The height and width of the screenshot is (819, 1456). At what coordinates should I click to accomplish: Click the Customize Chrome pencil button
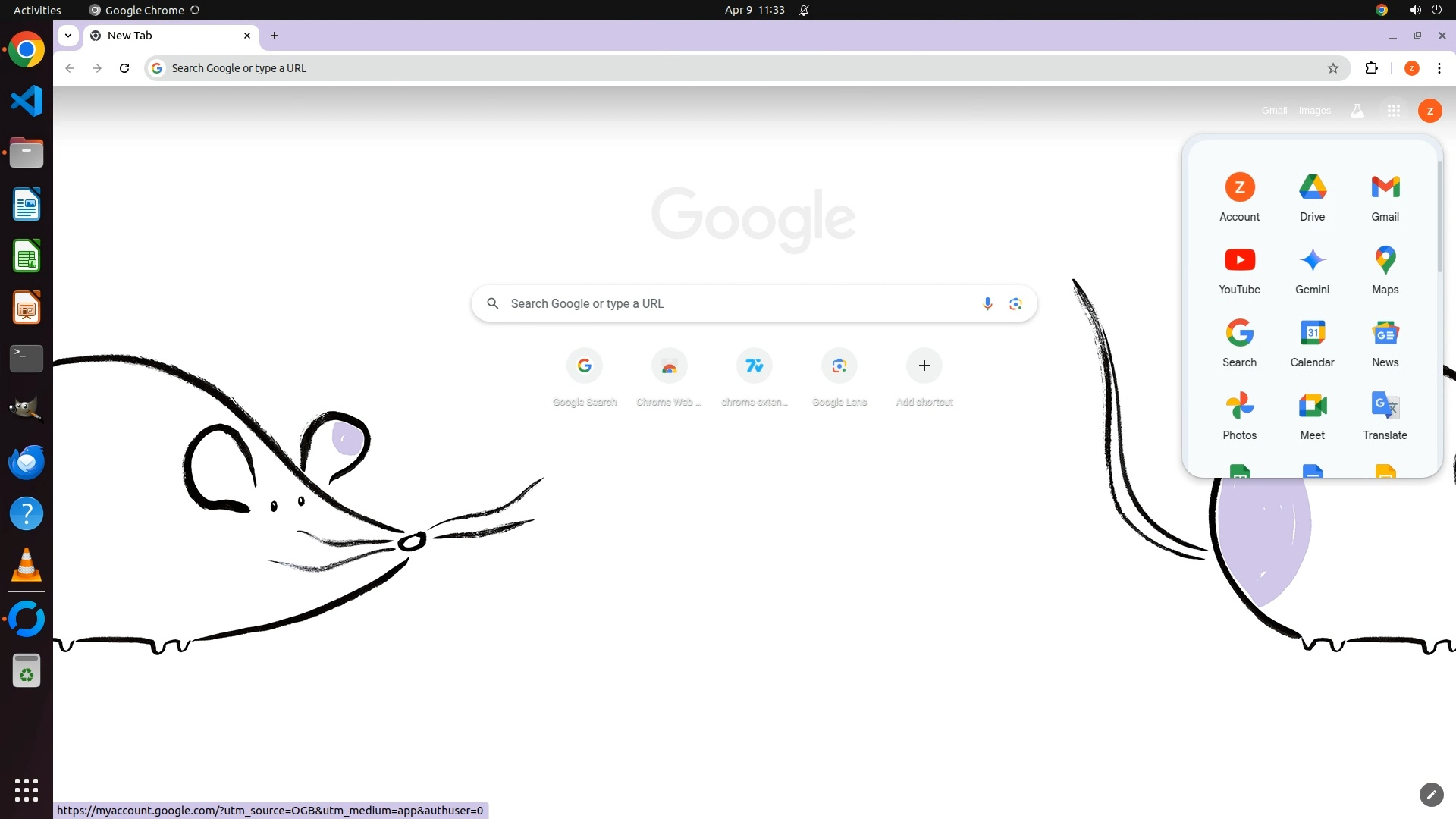coord(1430,794)
